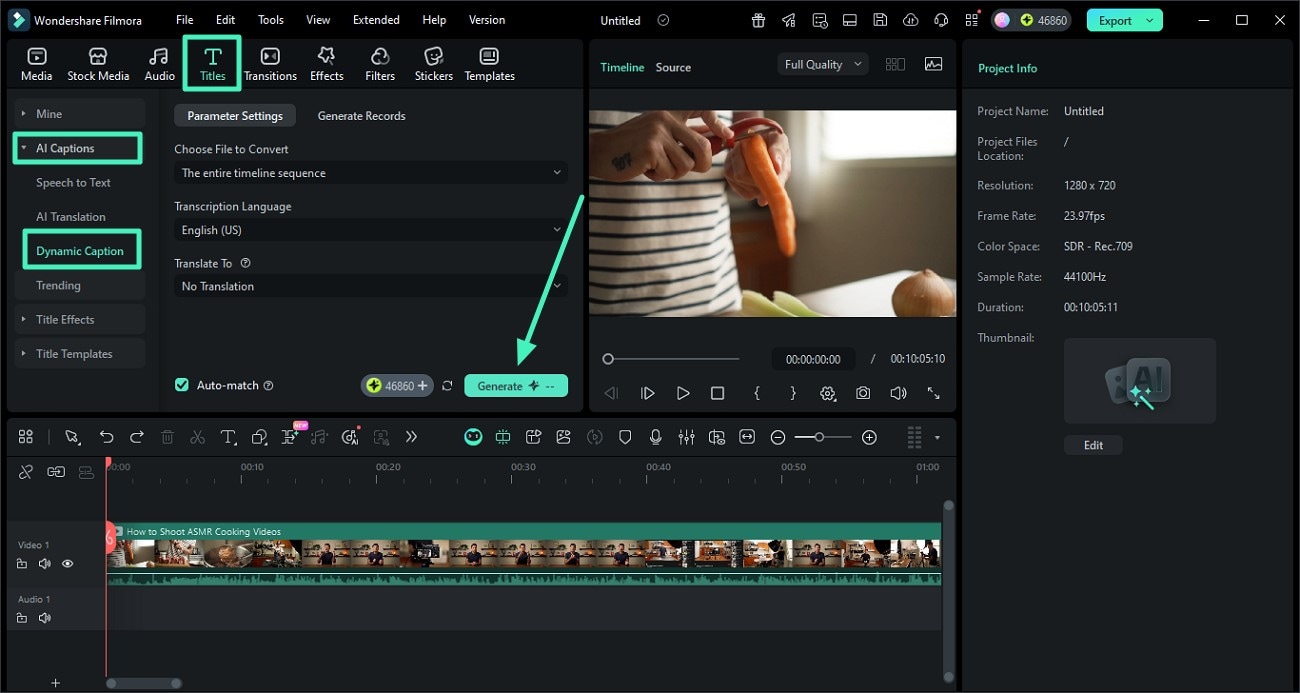Click the headset support icon in the title bar
The image size is (1300, 693).
coord(940,19)
